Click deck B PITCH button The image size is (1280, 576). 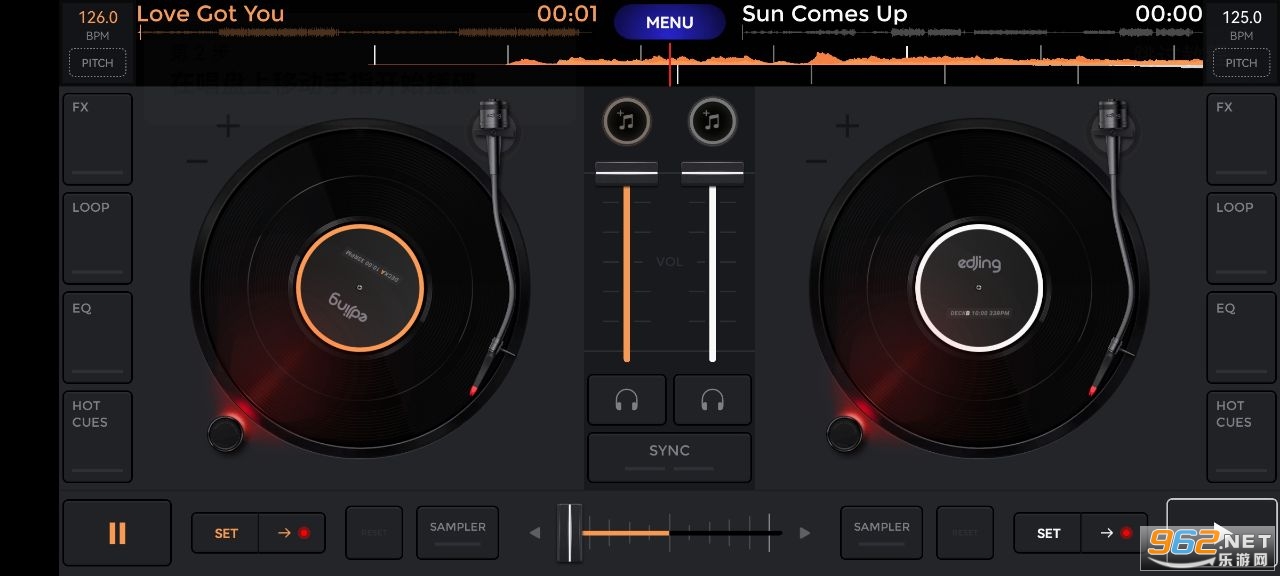[x=1241, y=62]
